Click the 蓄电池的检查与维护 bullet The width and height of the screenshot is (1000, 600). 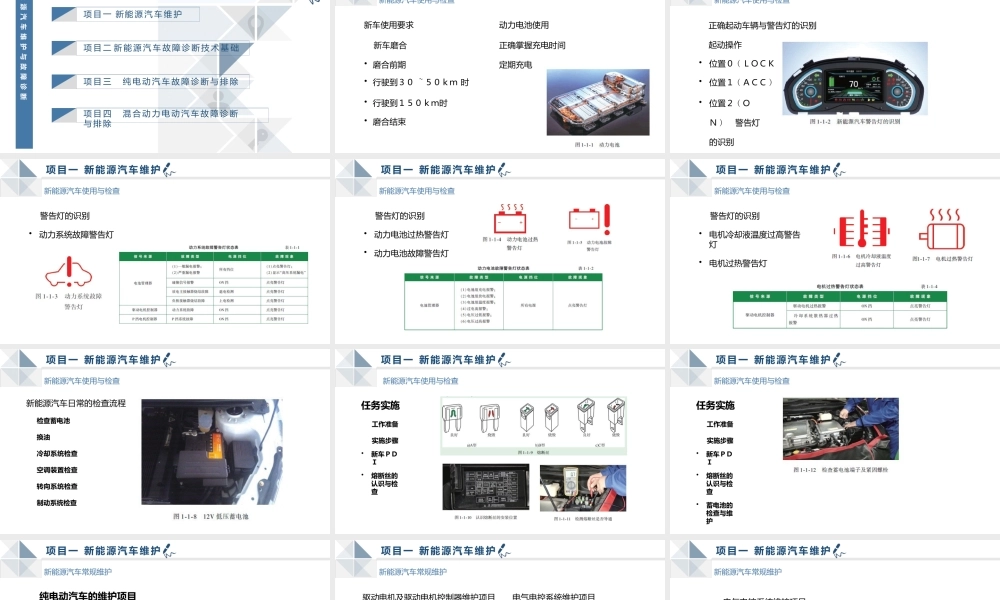point(719,513)
